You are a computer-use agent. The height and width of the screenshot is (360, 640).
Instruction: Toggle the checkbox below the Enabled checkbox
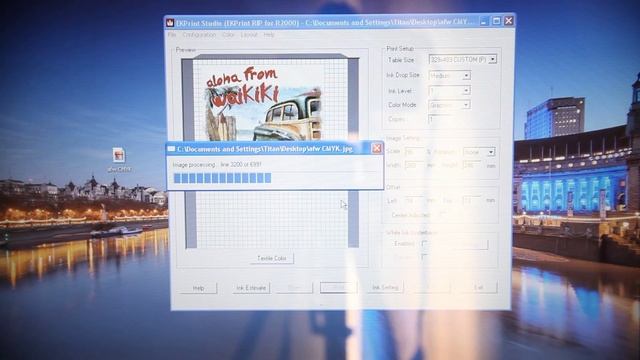[425, 258]
